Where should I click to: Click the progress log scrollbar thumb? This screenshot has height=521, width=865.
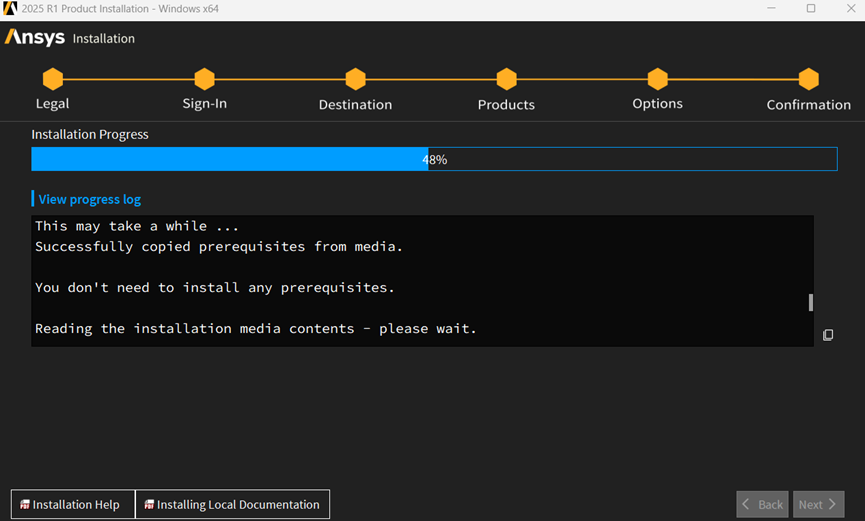(810, 302)
